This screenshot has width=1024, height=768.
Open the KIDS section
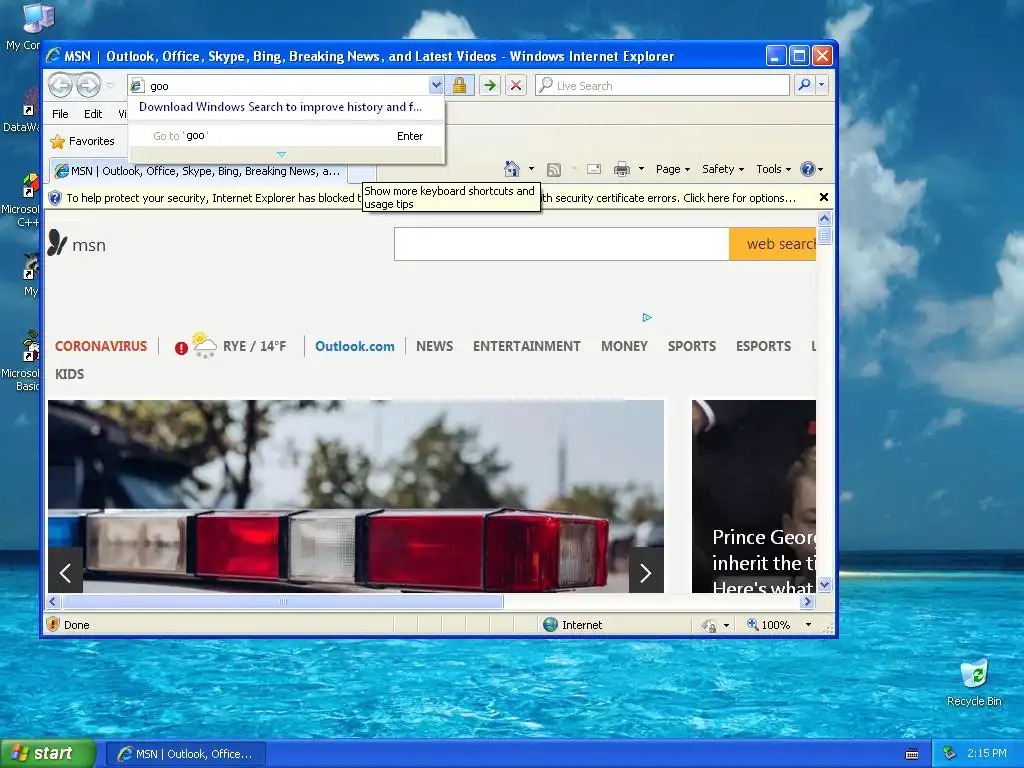(70, 374)
